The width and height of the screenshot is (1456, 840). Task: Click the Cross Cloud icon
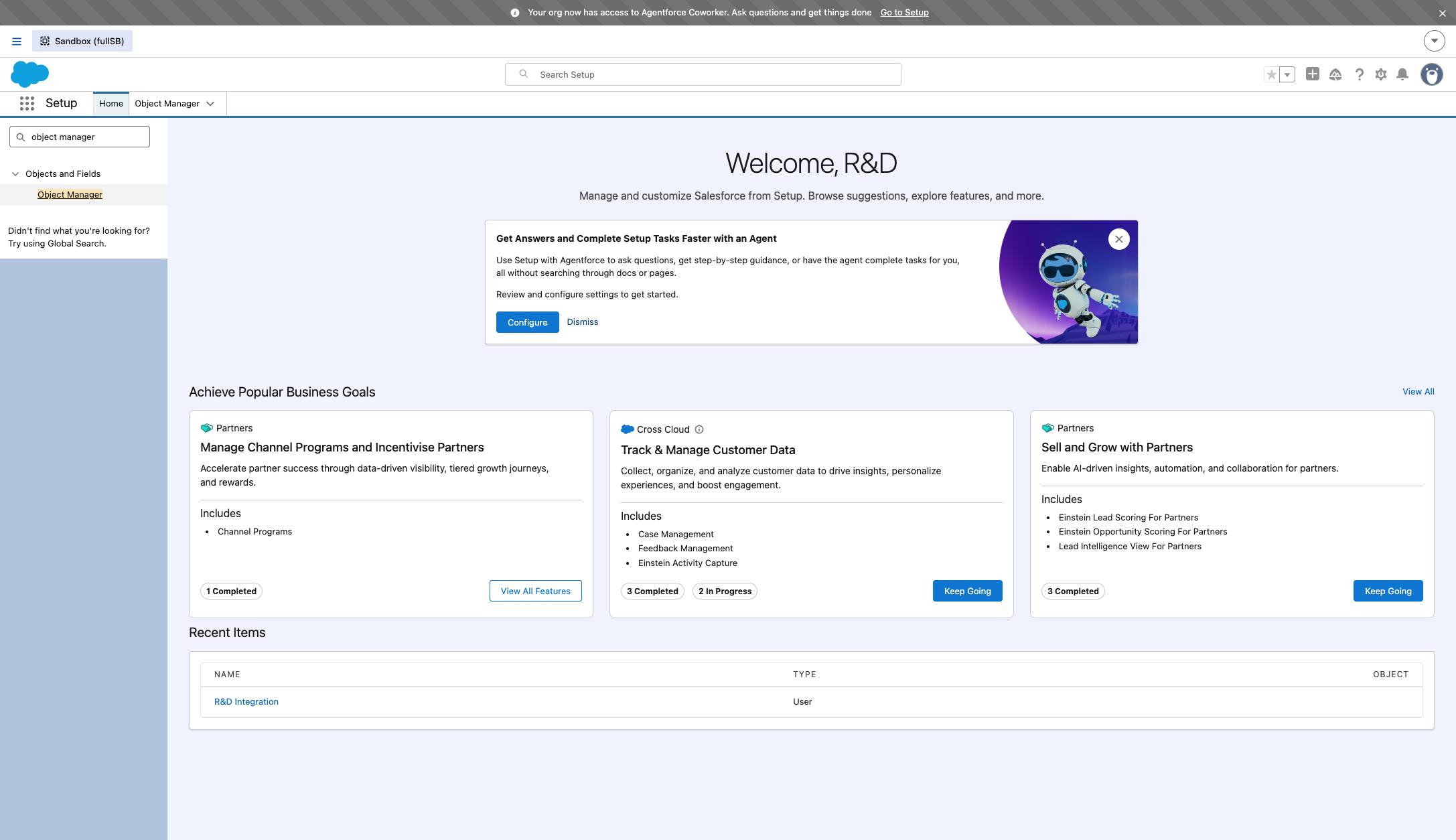(x=627, y=429)
